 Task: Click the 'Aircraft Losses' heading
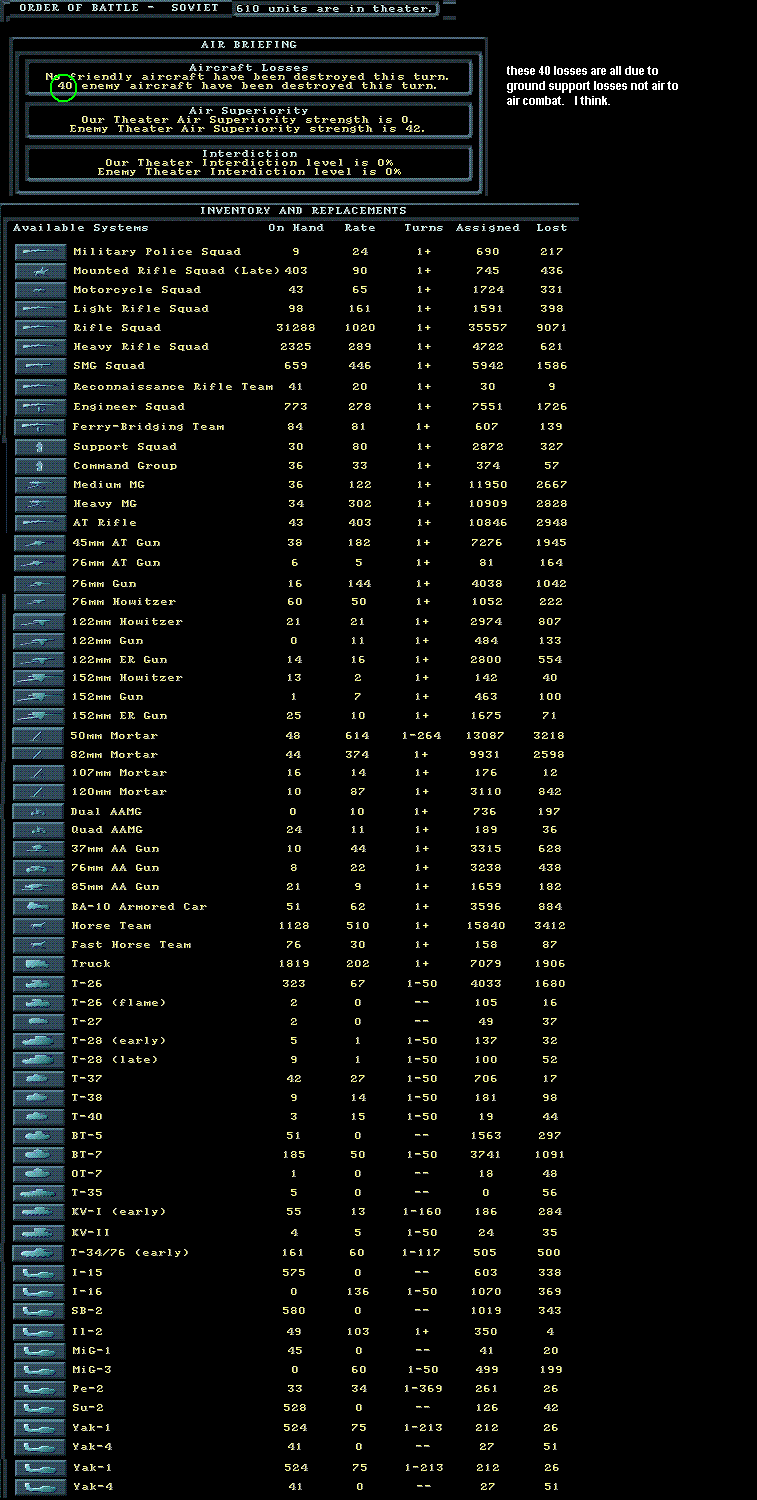(249, 68)
